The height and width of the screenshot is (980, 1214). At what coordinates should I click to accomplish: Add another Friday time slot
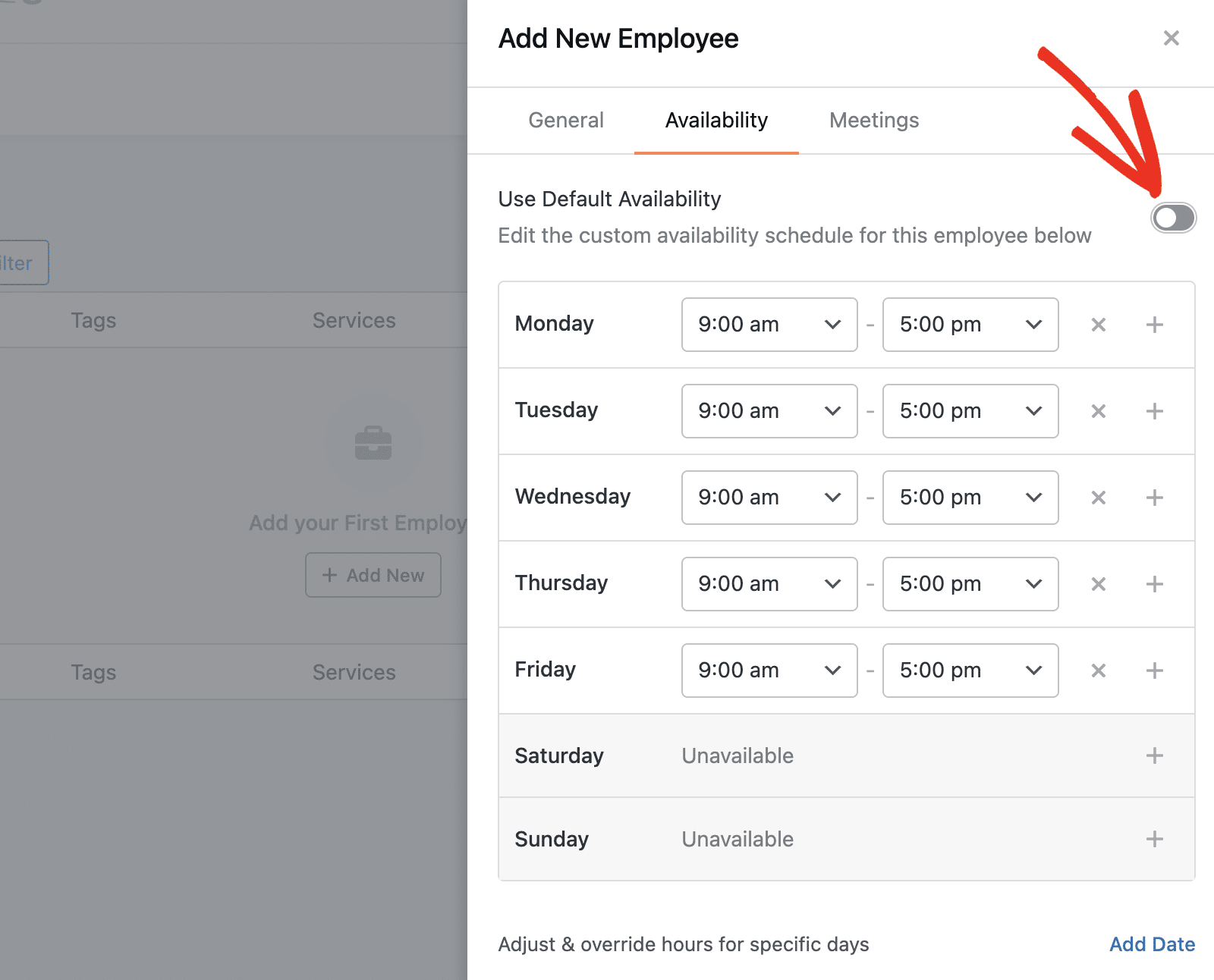1154,671
